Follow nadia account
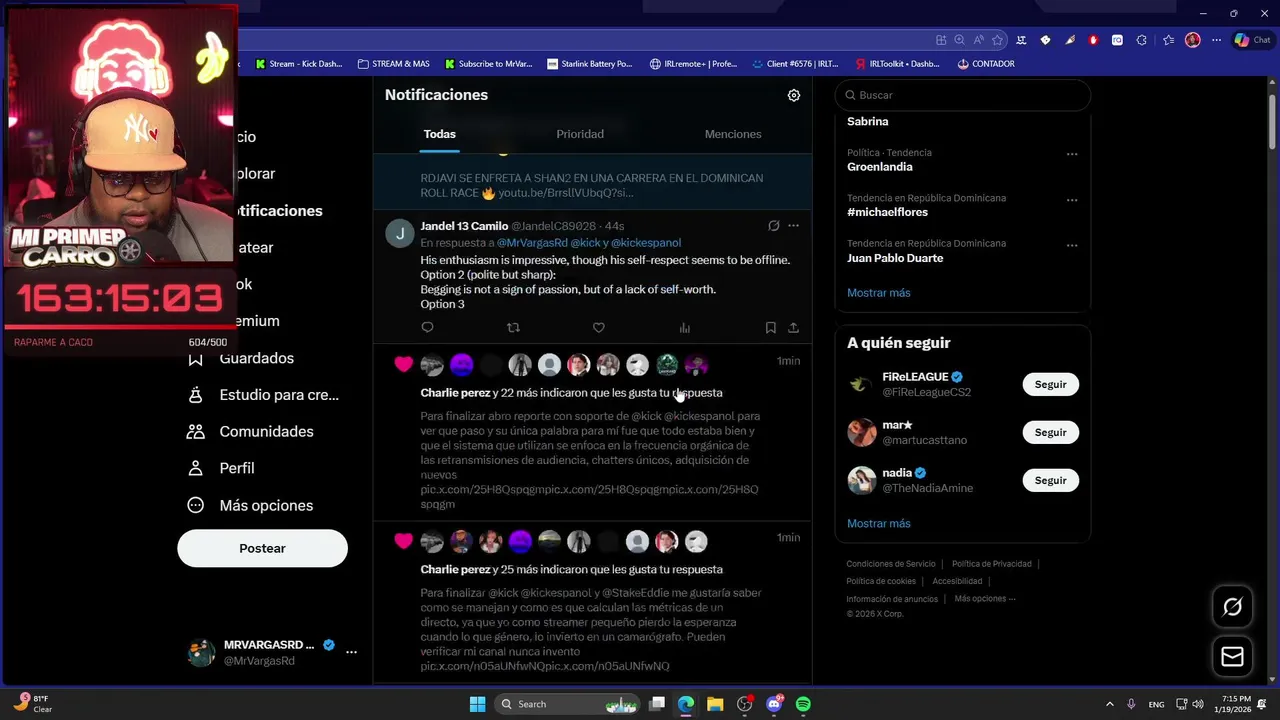 [x=1050, y=480]
